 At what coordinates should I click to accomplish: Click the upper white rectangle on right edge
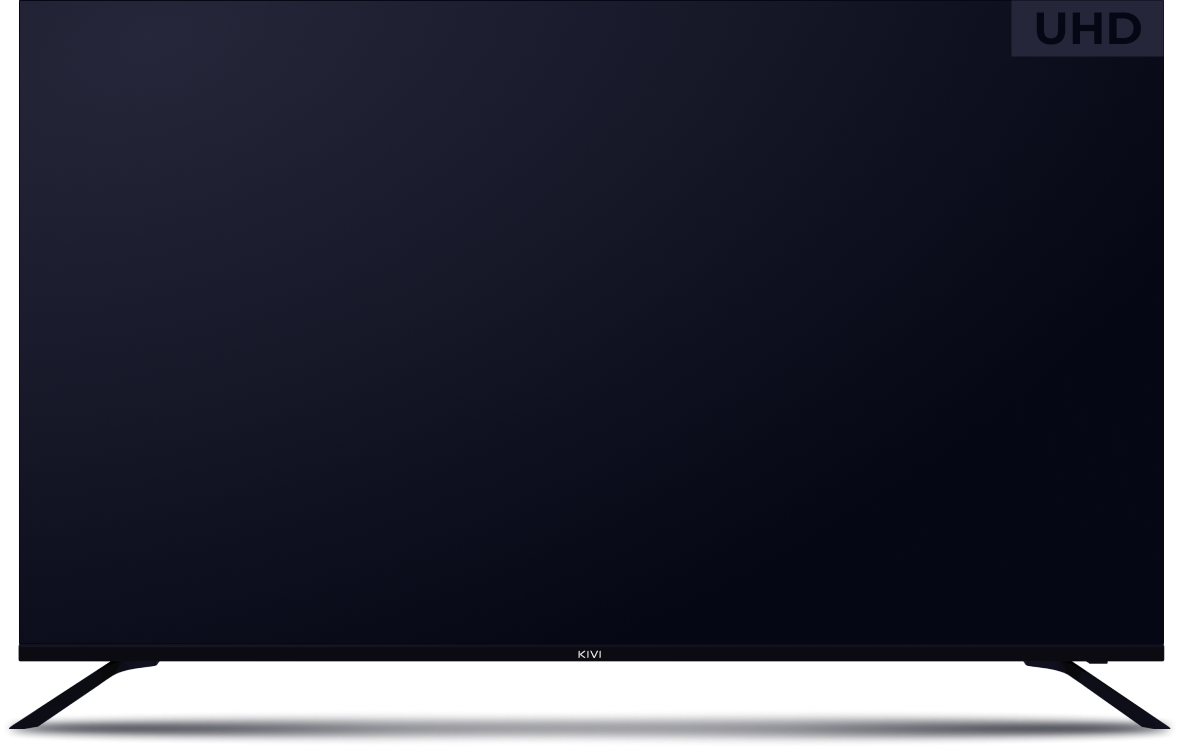pyautogui.click(x=1172, y=92)
